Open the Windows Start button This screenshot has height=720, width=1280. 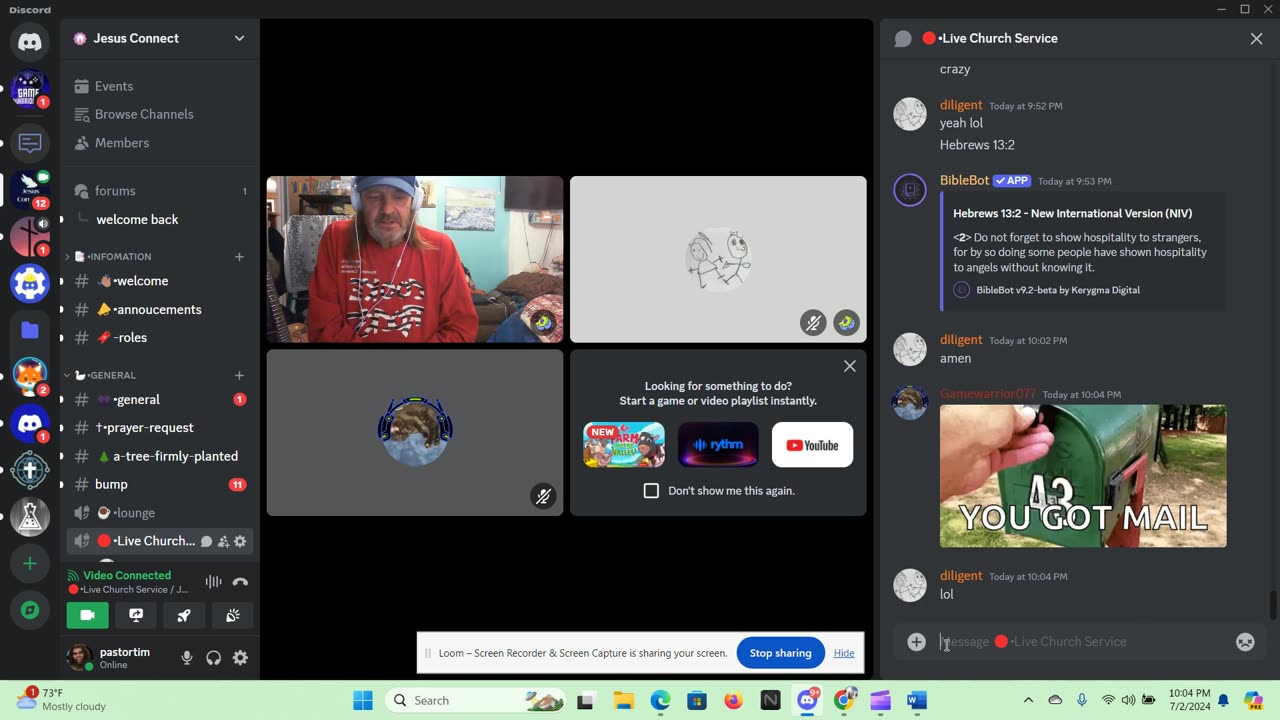(362, 700)
